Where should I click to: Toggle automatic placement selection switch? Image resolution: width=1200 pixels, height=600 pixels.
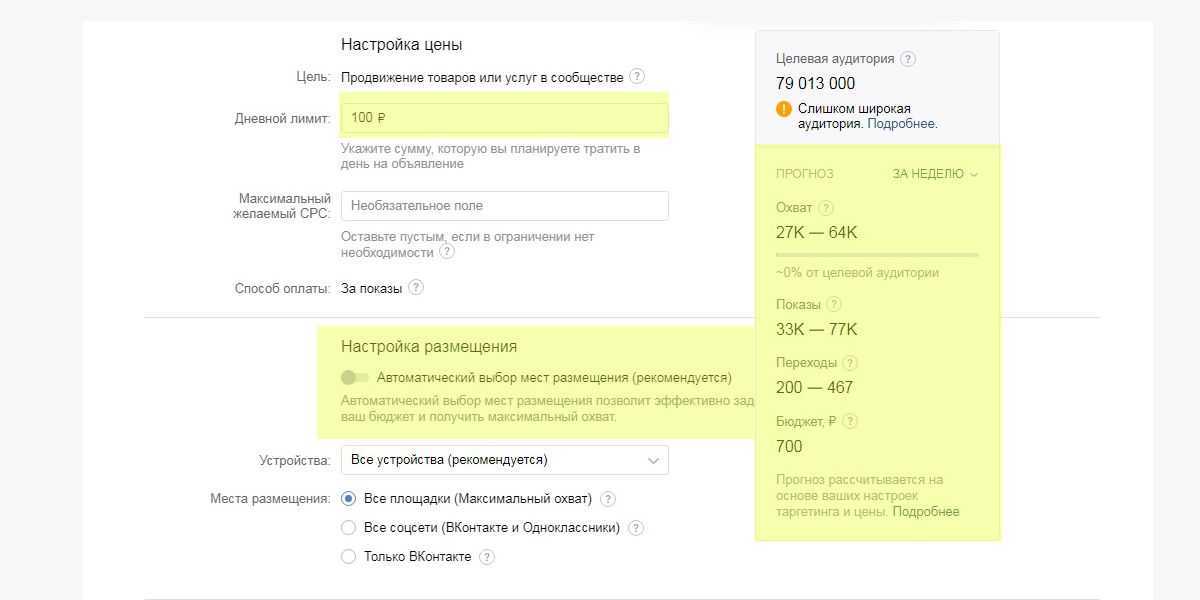point(355,378)
